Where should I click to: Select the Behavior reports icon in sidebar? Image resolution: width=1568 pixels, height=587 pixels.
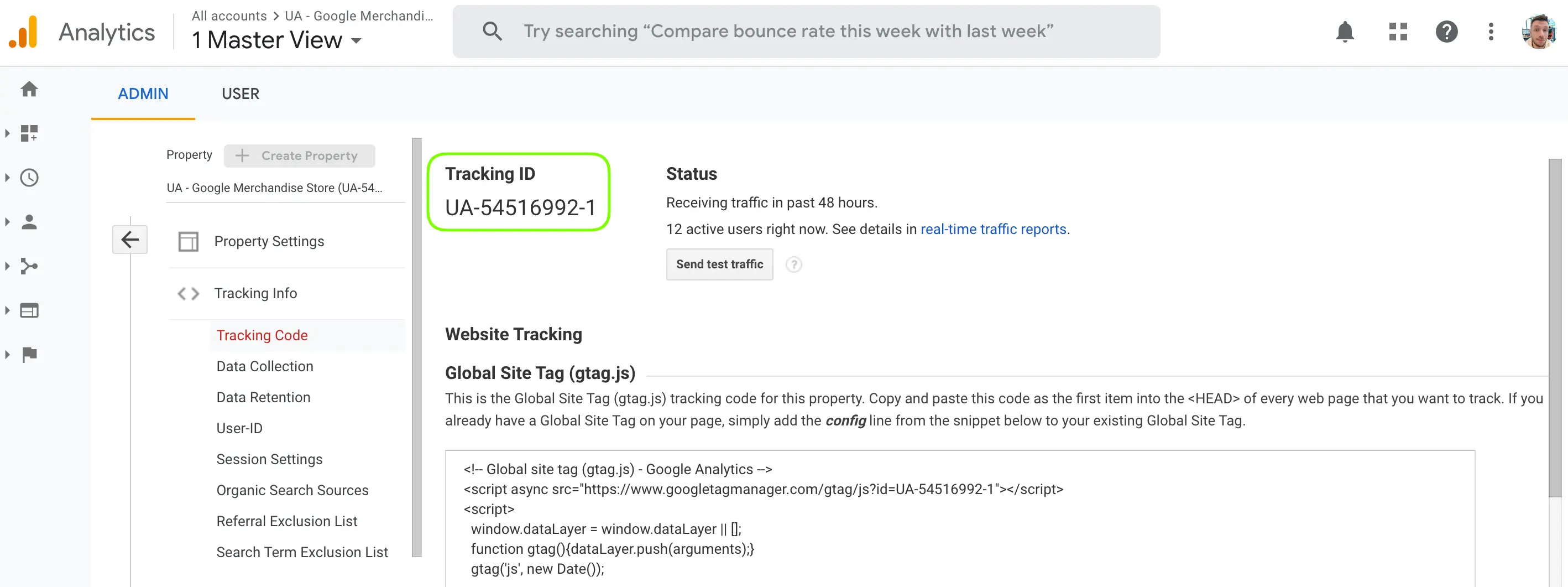(29, 310)
